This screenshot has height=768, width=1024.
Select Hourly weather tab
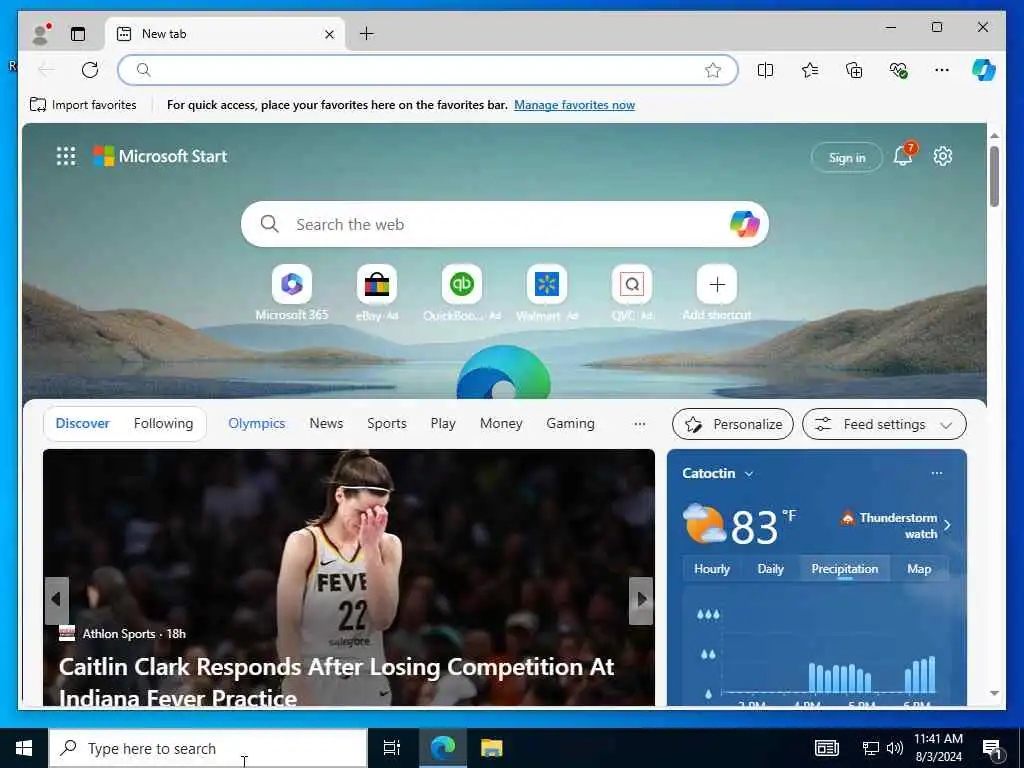tap(711, 569)
